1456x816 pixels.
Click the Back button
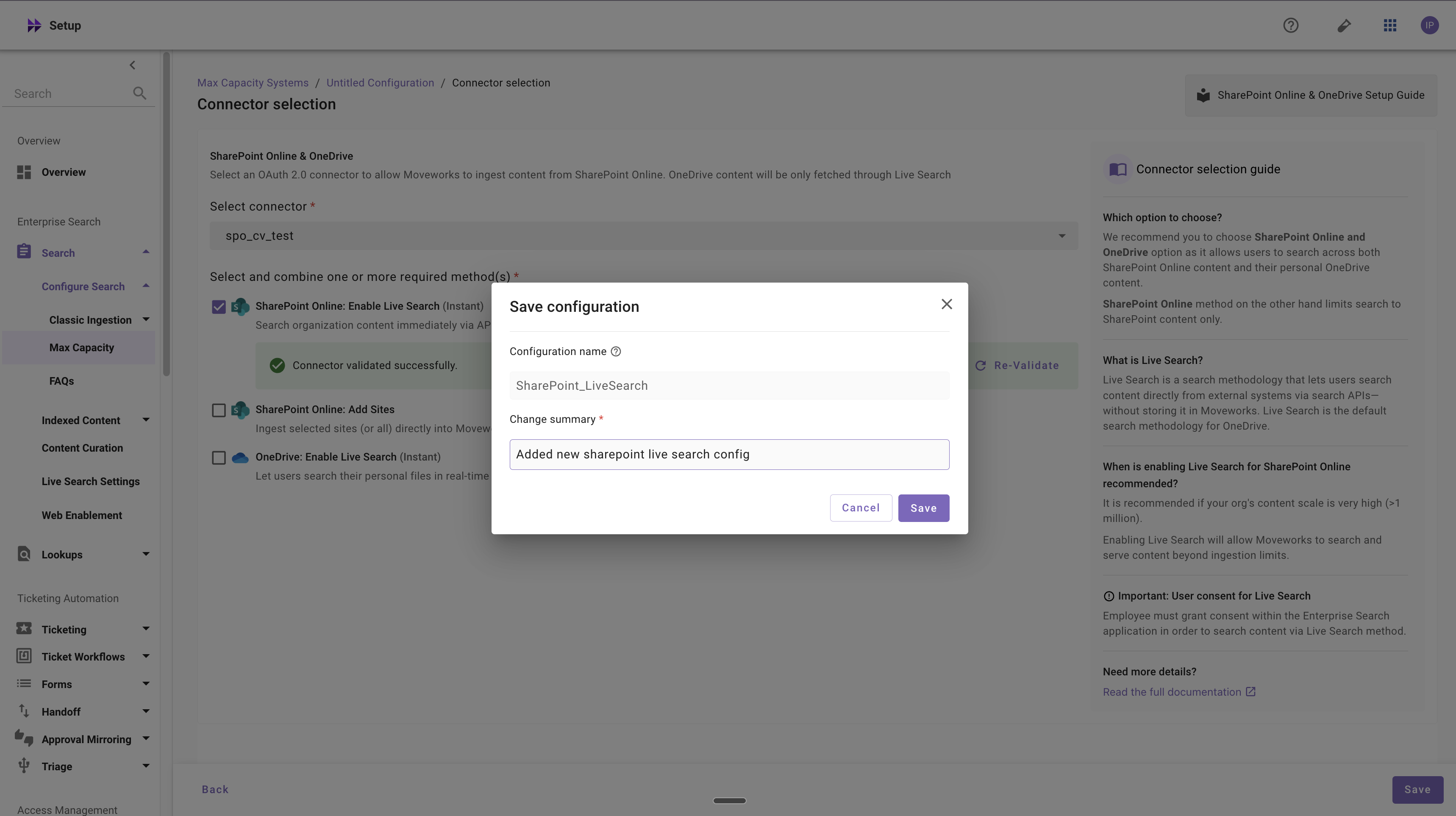click(x=215, y=789)
